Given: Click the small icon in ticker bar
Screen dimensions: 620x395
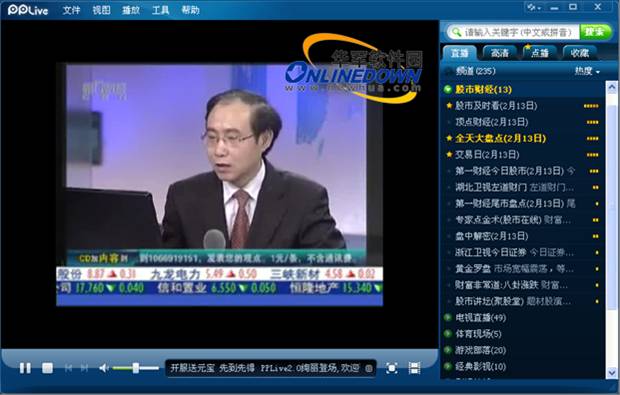Looking at the screenshot, I should click(x=369, y=369).
